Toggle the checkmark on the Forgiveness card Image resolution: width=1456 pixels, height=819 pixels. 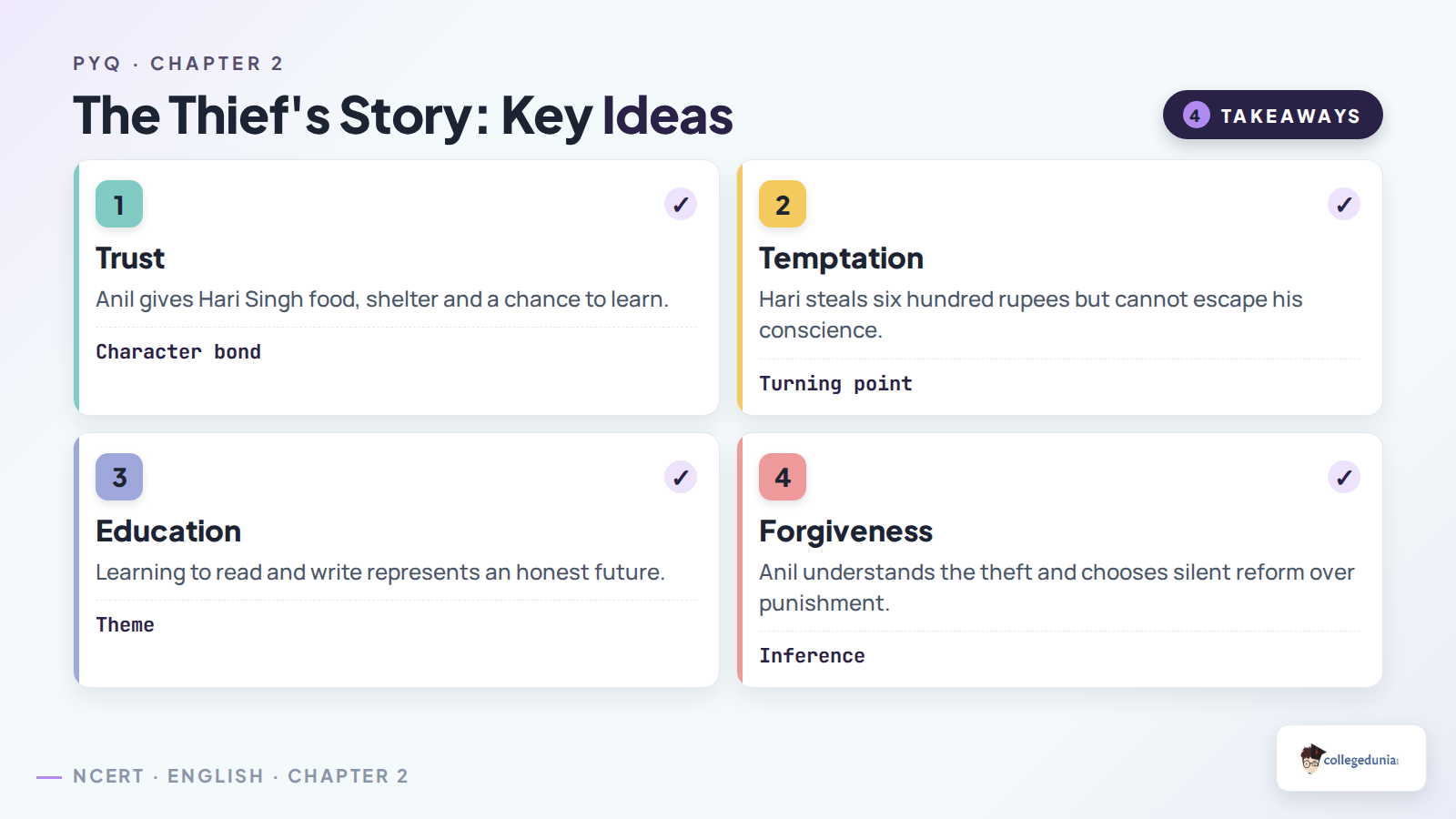(1344, 477)
